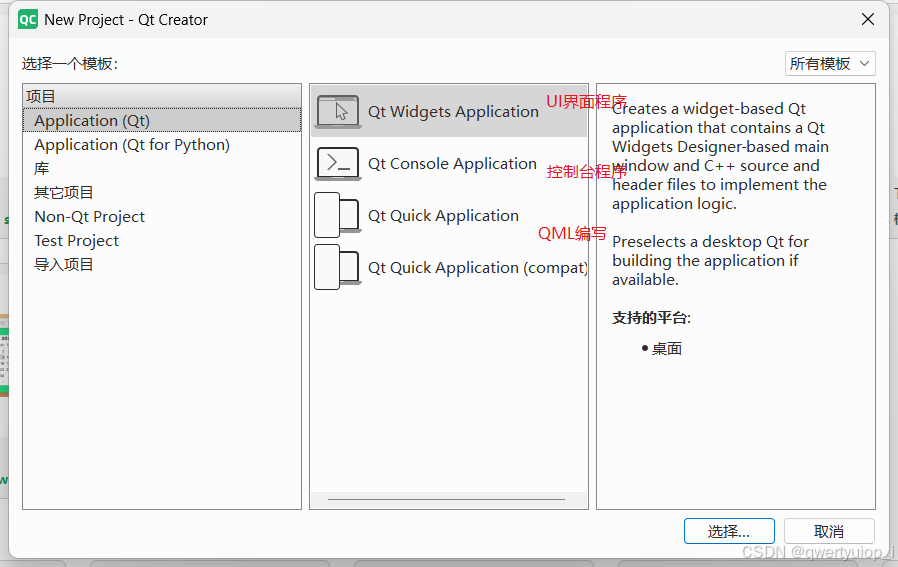Close the New Project dialog
The width and height of the screenshot is (898, 567).
click(x=868, y=19)
